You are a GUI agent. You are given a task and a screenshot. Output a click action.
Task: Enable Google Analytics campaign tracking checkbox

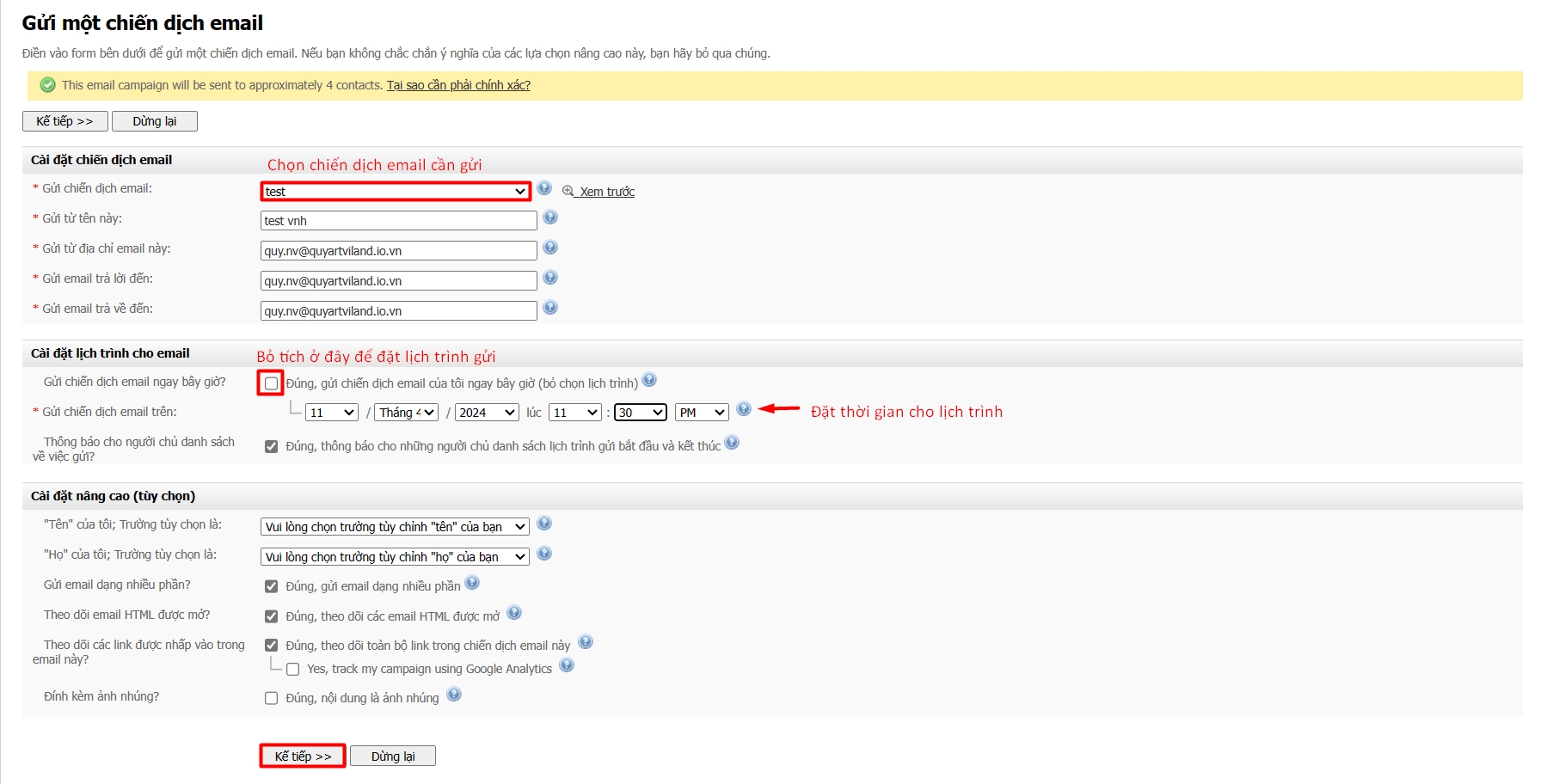[292, 669]
